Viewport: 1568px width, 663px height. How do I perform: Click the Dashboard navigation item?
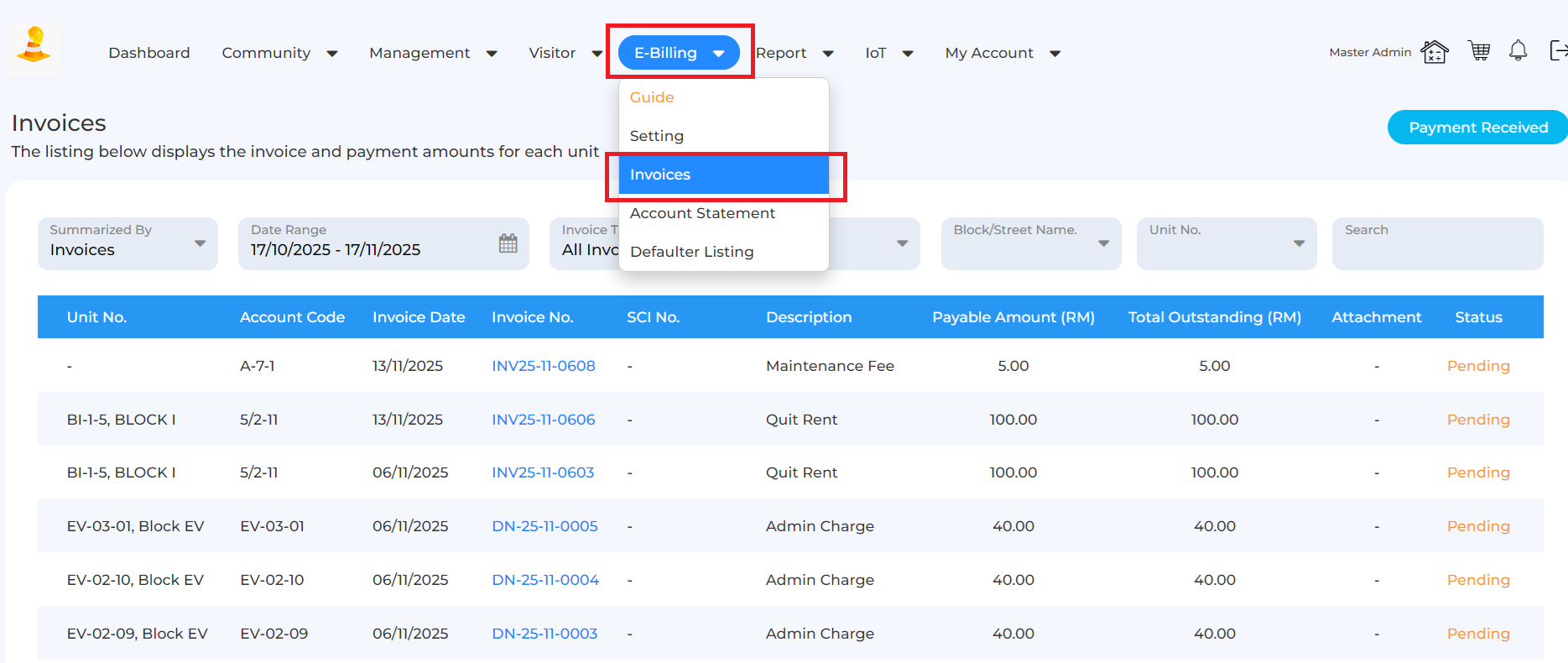pyautogui.click(x=149, y=53)
